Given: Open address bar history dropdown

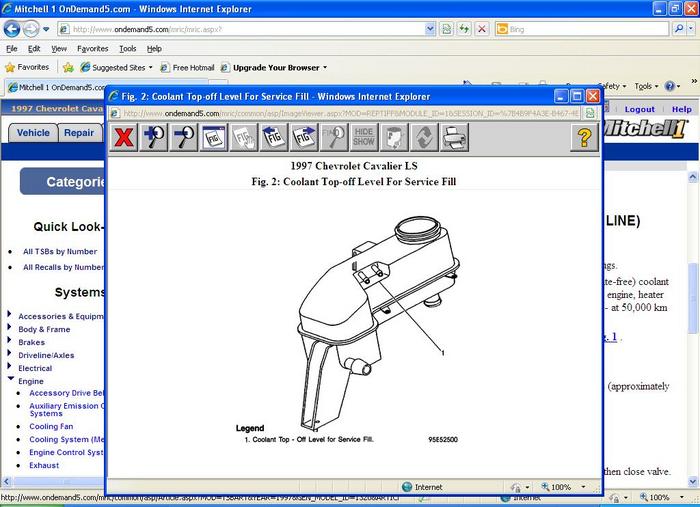Looking at the screenshot, I should point(430,29).
